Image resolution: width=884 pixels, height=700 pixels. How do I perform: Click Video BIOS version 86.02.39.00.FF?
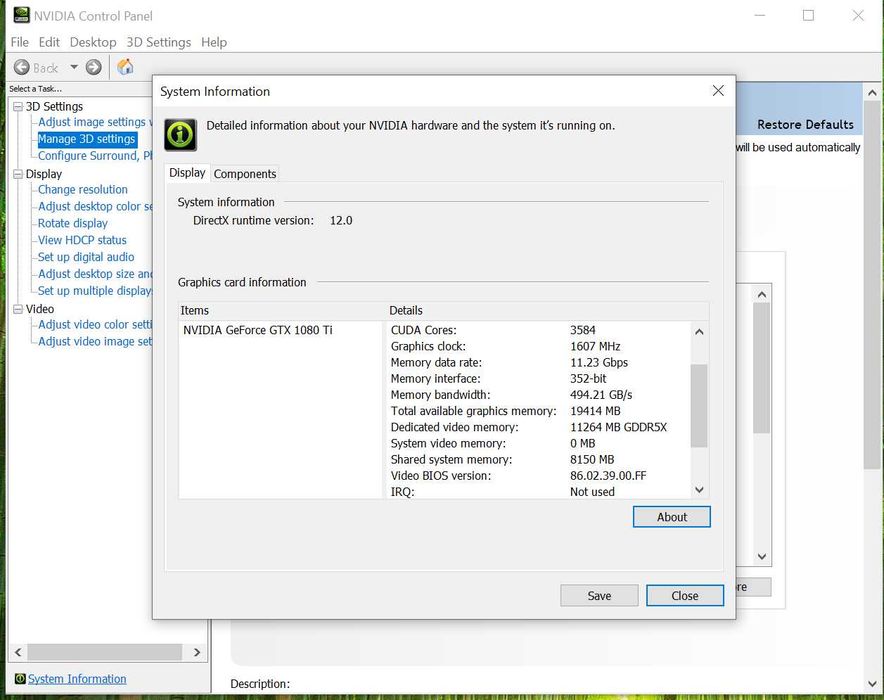pos(608,476)
